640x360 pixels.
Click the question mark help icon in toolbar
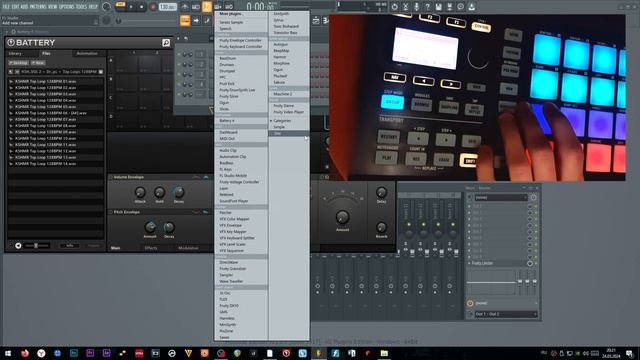click(x=427, y=7)
